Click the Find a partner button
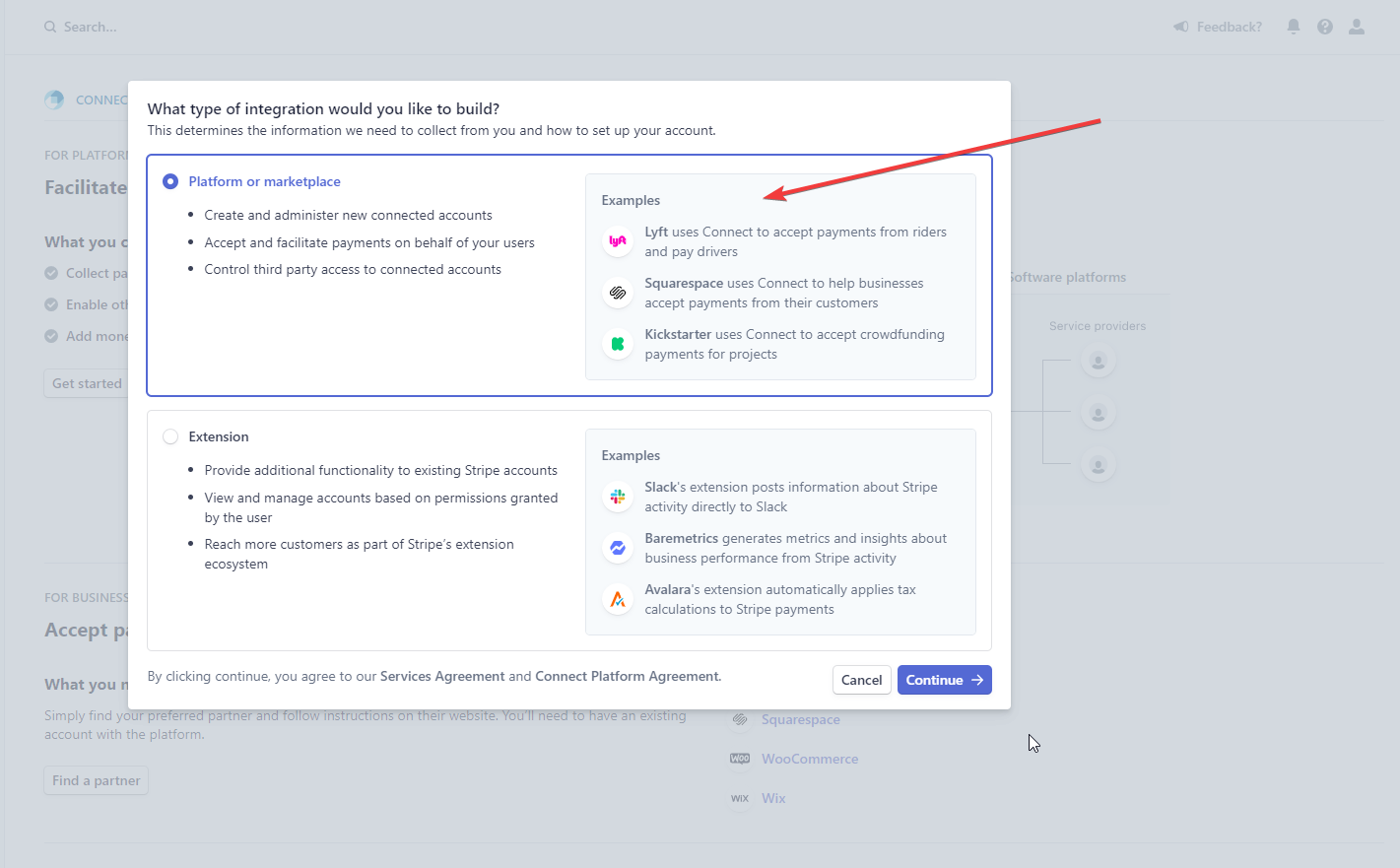The width and height of the screenshot is (1400, 868). (97, 780)
